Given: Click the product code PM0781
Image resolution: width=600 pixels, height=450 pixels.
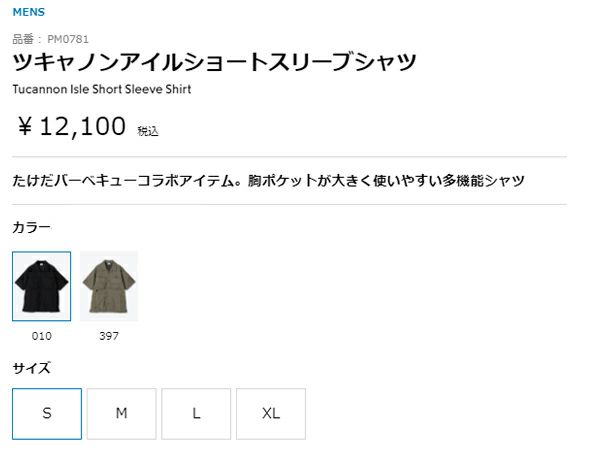Looking at the screenshot, I should click(x=68, y=40).
